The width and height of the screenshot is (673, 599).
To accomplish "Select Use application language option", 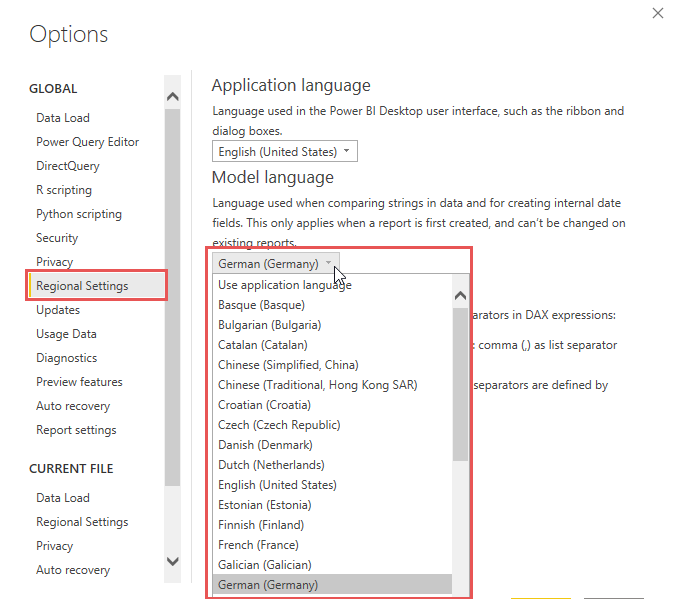I will click(332, 285).
